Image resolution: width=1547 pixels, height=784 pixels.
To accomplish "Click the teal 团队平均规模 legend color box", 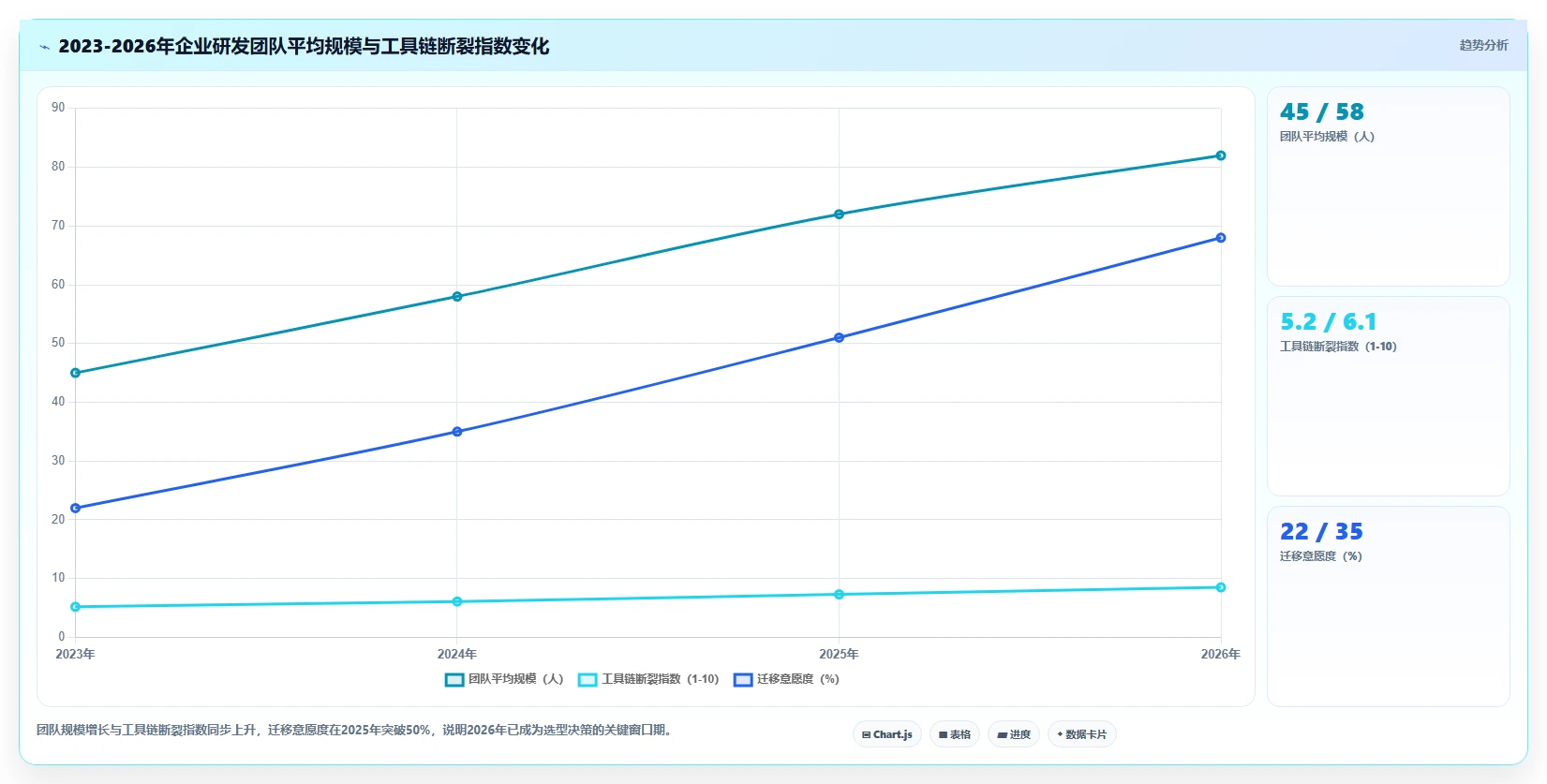I will (454, 680).
